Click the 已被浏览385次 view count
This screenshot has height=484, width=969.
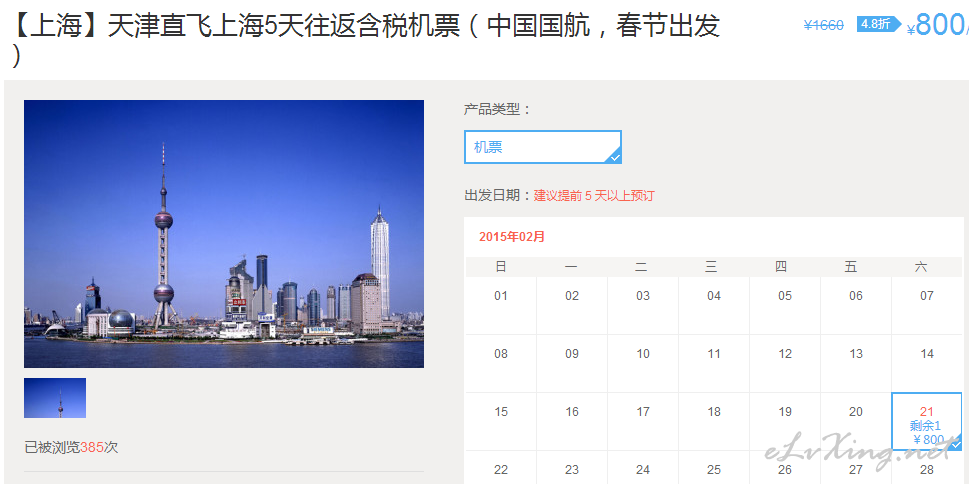click(71, 448)
